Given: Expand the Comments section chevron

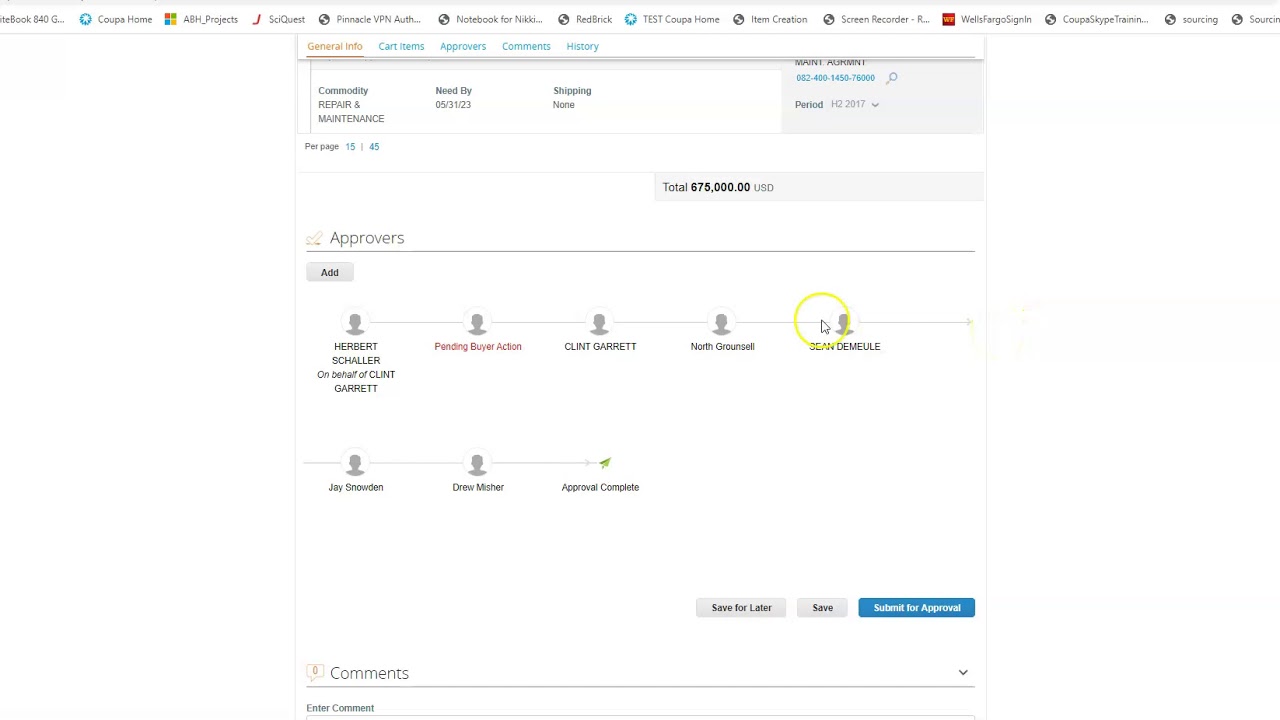Looking at the screenshot, I should pos(963,673).
